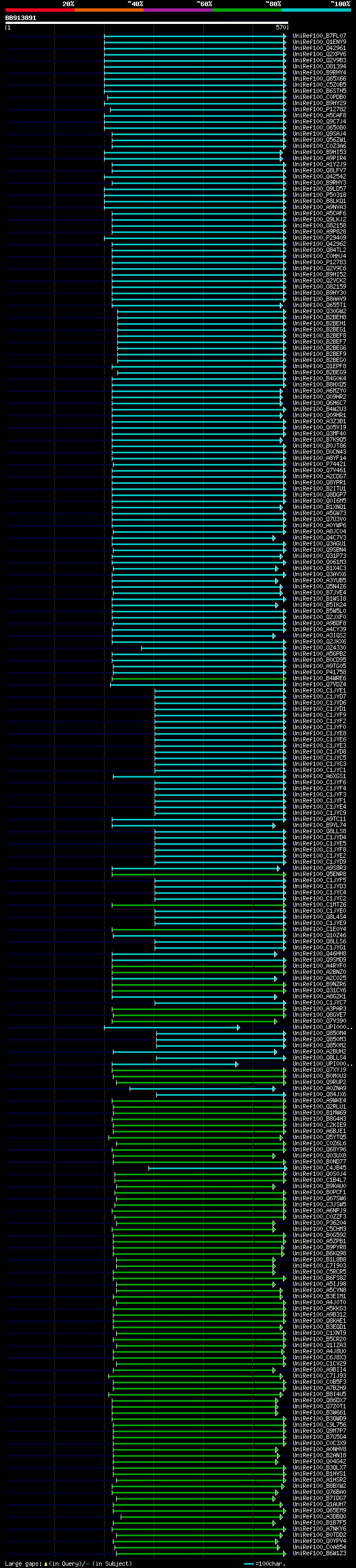Open the last hit UniRef100_B6W1Z3
Screen dimensions: 356x1568
(x=319, y=1554)
